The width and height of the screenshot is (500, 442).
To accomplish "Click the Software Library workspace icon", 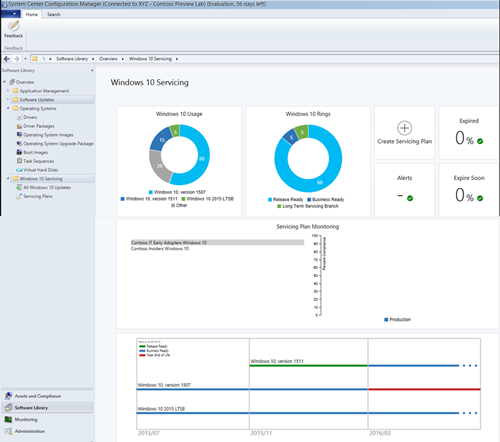I will click(x=8, y=408).
